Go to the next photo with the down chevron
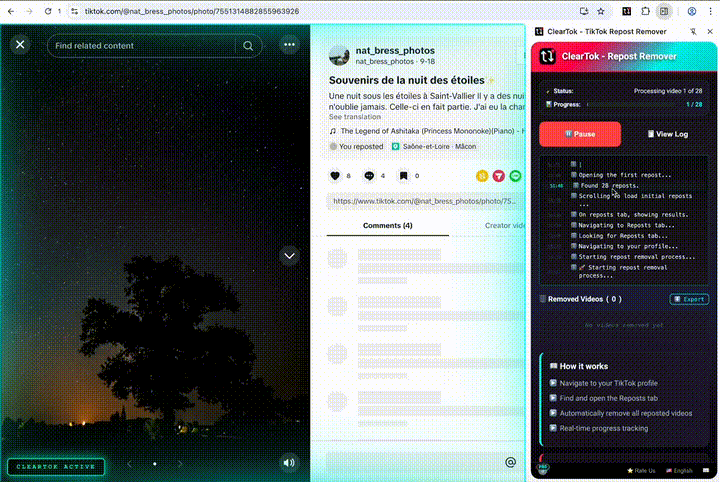720x482 pixels. click(x=289, y=256)
